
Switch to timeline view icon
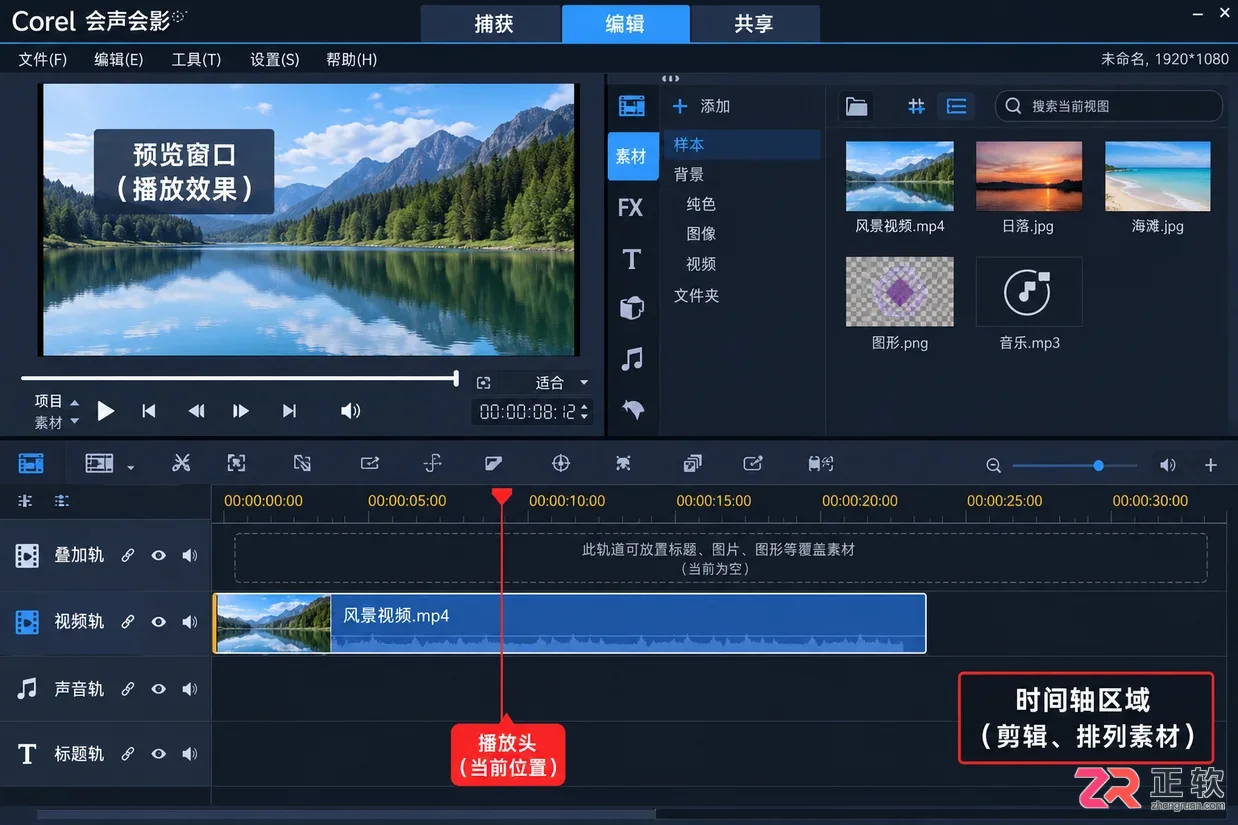[31, 463]
